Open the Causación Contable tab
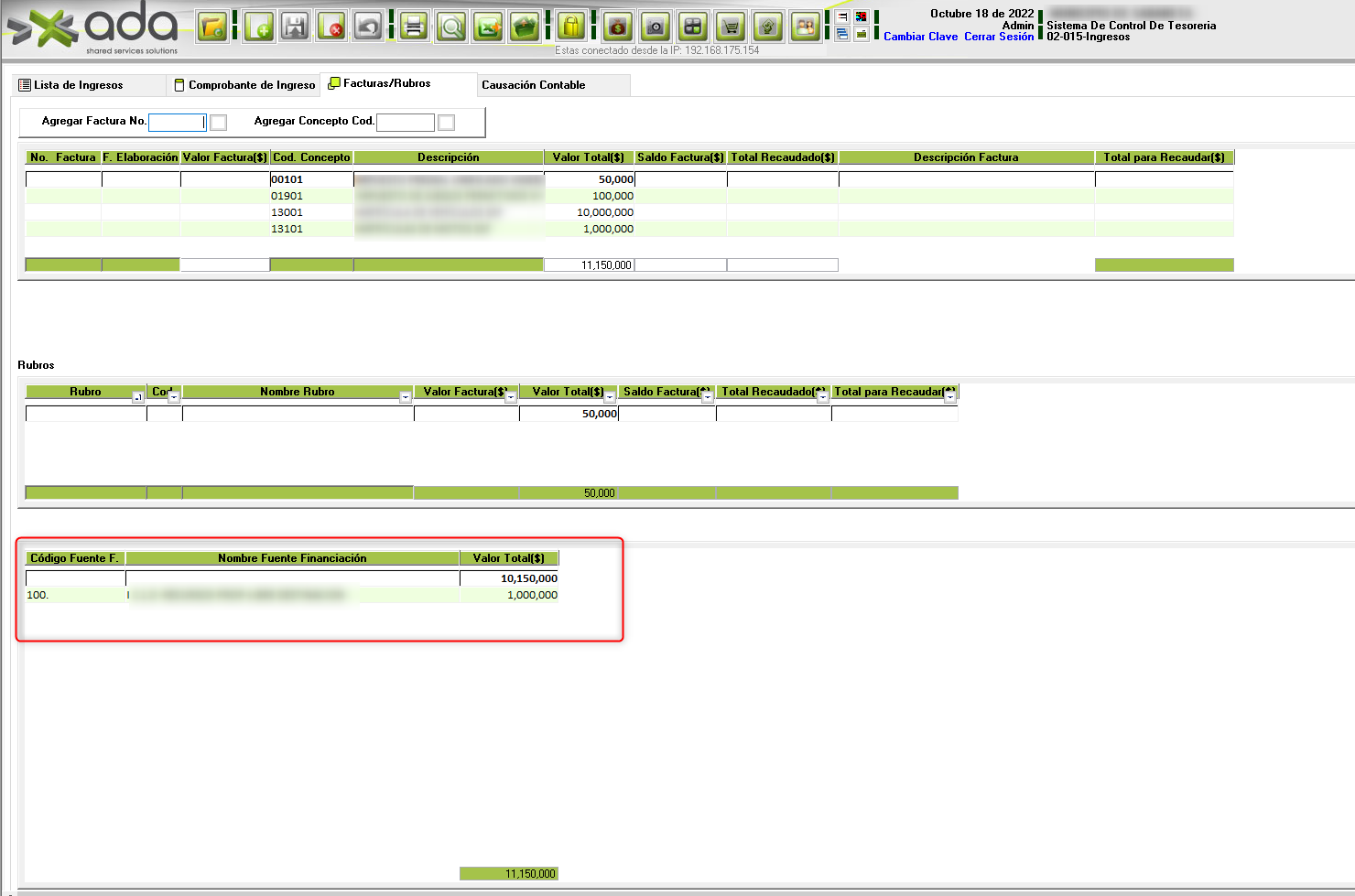Screen dimensions: 1355x896 (x=534, y=85)
